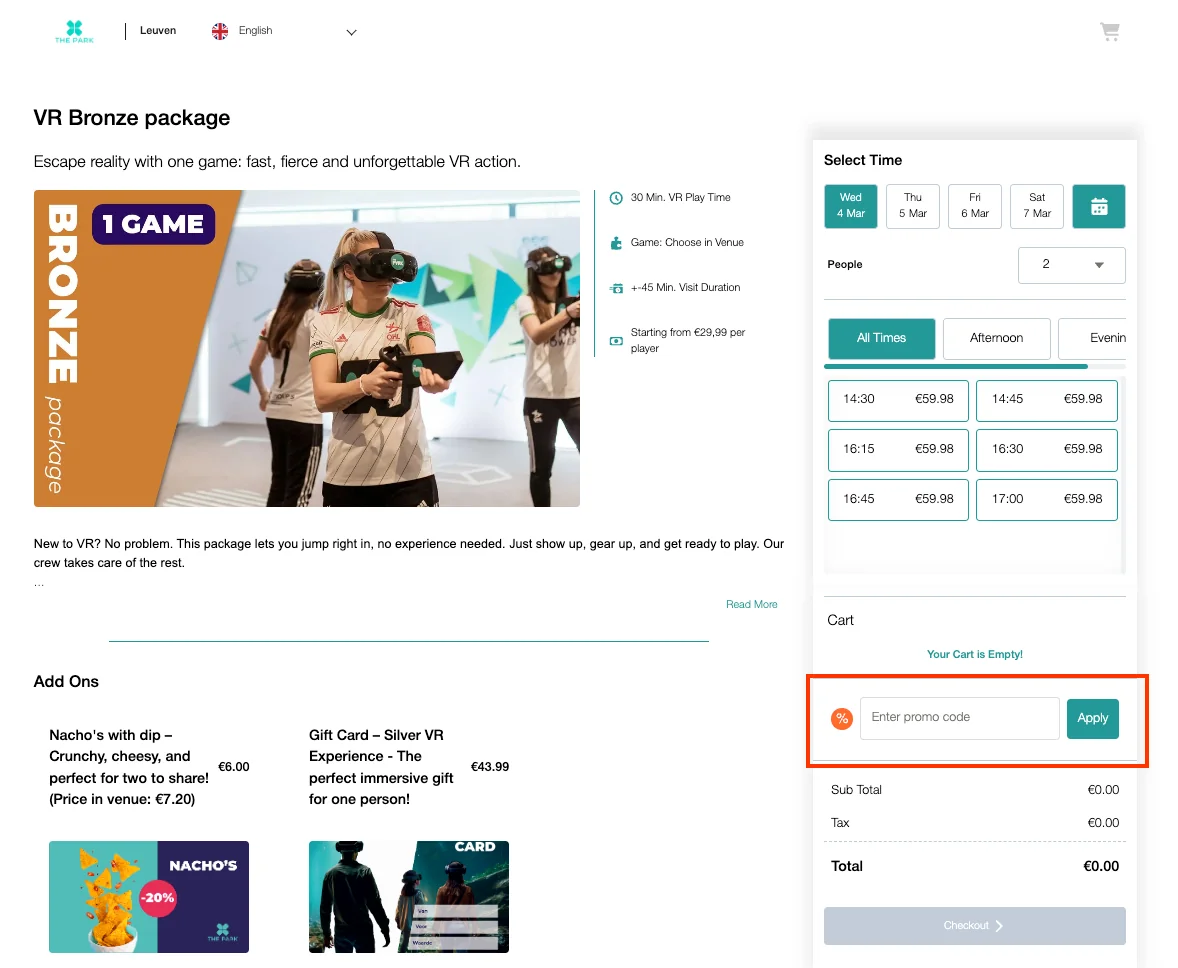Viewport: 1178px width, 968px height.
Task: Select the Wed 4 Mar date
Action: pos(851,206)
